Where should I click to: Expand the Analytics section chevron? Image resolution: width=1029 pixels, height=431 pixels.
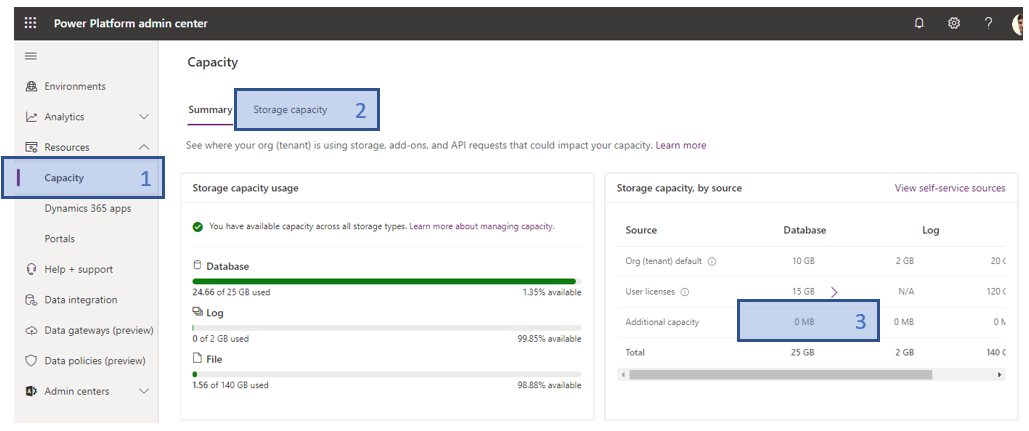click(x=143, y=117)
